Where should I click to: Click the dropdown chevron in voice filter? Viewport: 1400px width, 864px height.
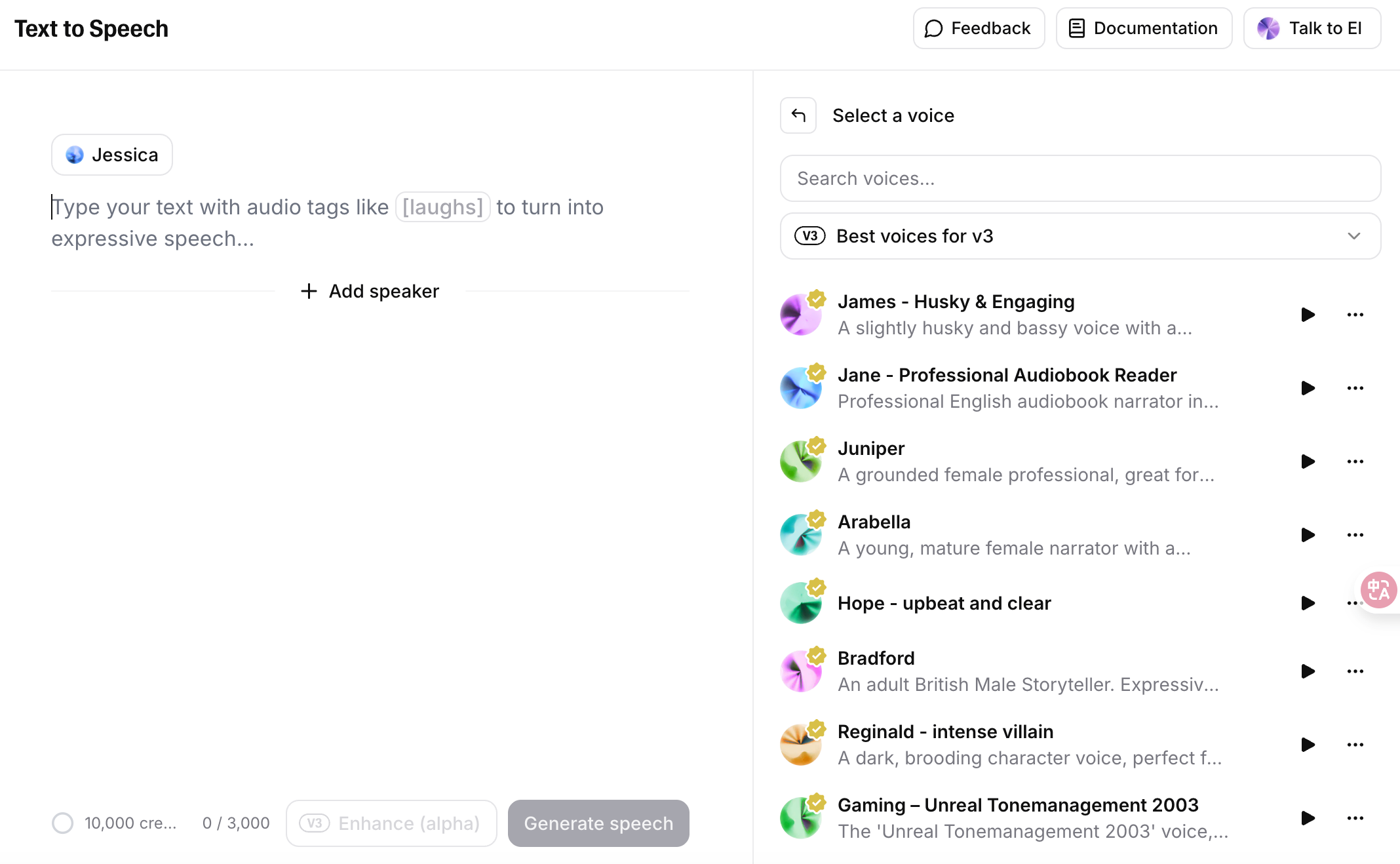pos(1353,236)
